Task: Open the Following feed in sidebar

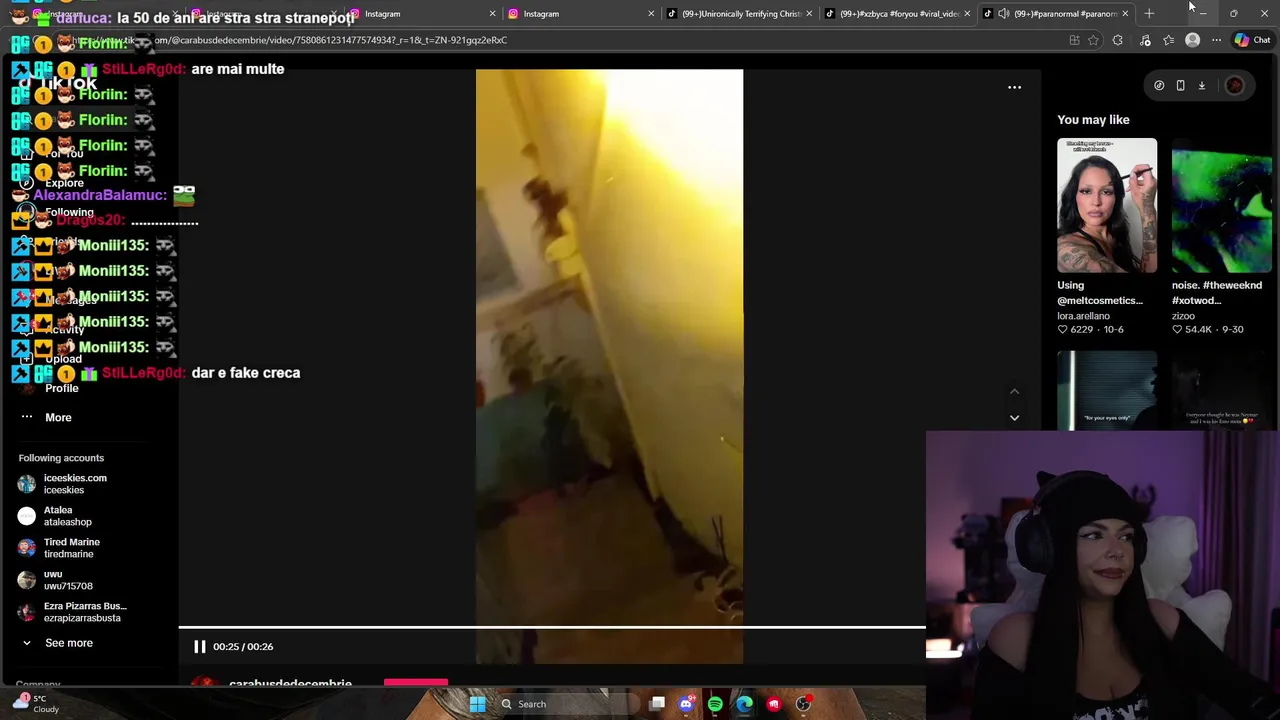Action: pos(69,212)
